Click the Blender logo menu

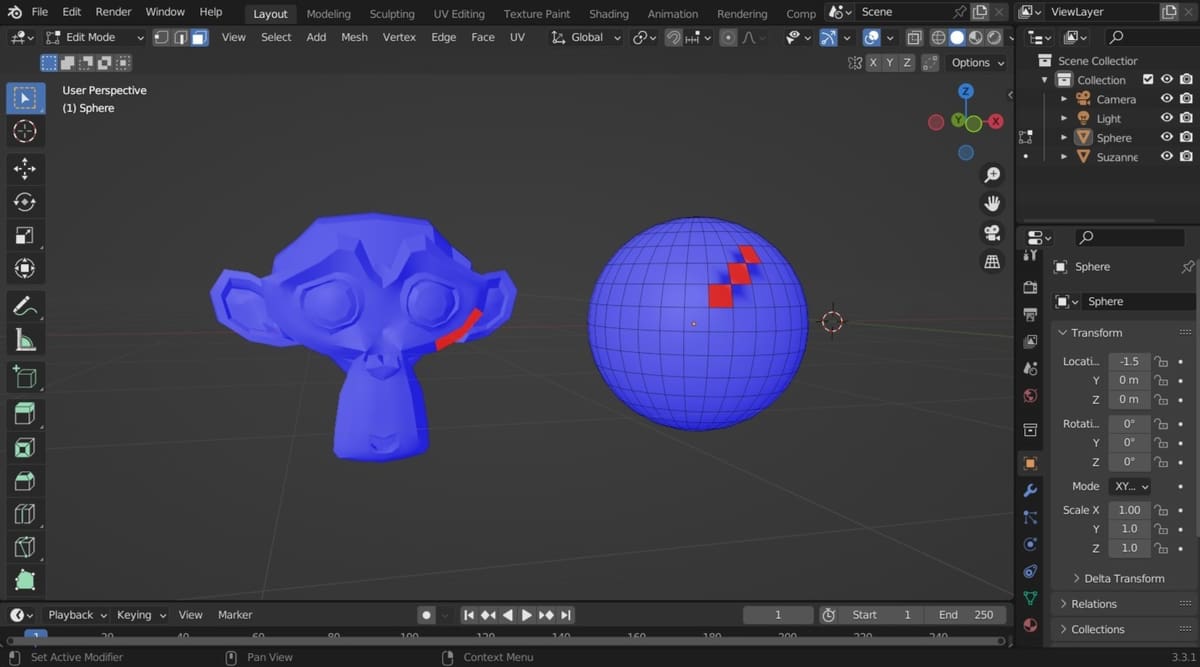[15, 12]
